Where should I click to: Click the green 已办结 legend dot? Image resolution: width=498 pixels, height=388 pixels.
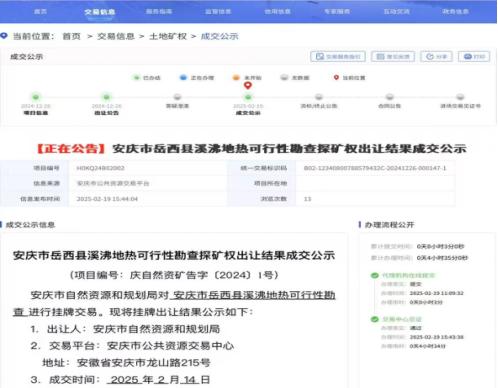click(x=136, y=78)
